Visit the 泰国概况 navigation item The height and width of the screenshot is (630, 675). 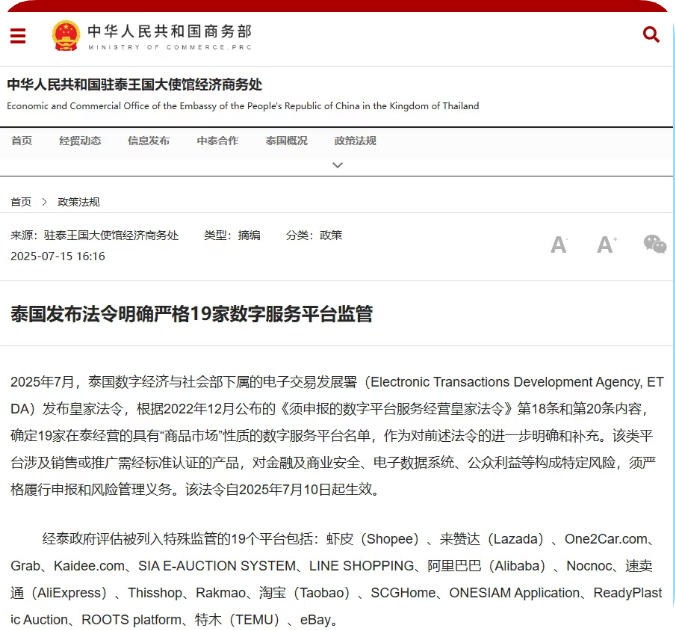pos(286,141)
